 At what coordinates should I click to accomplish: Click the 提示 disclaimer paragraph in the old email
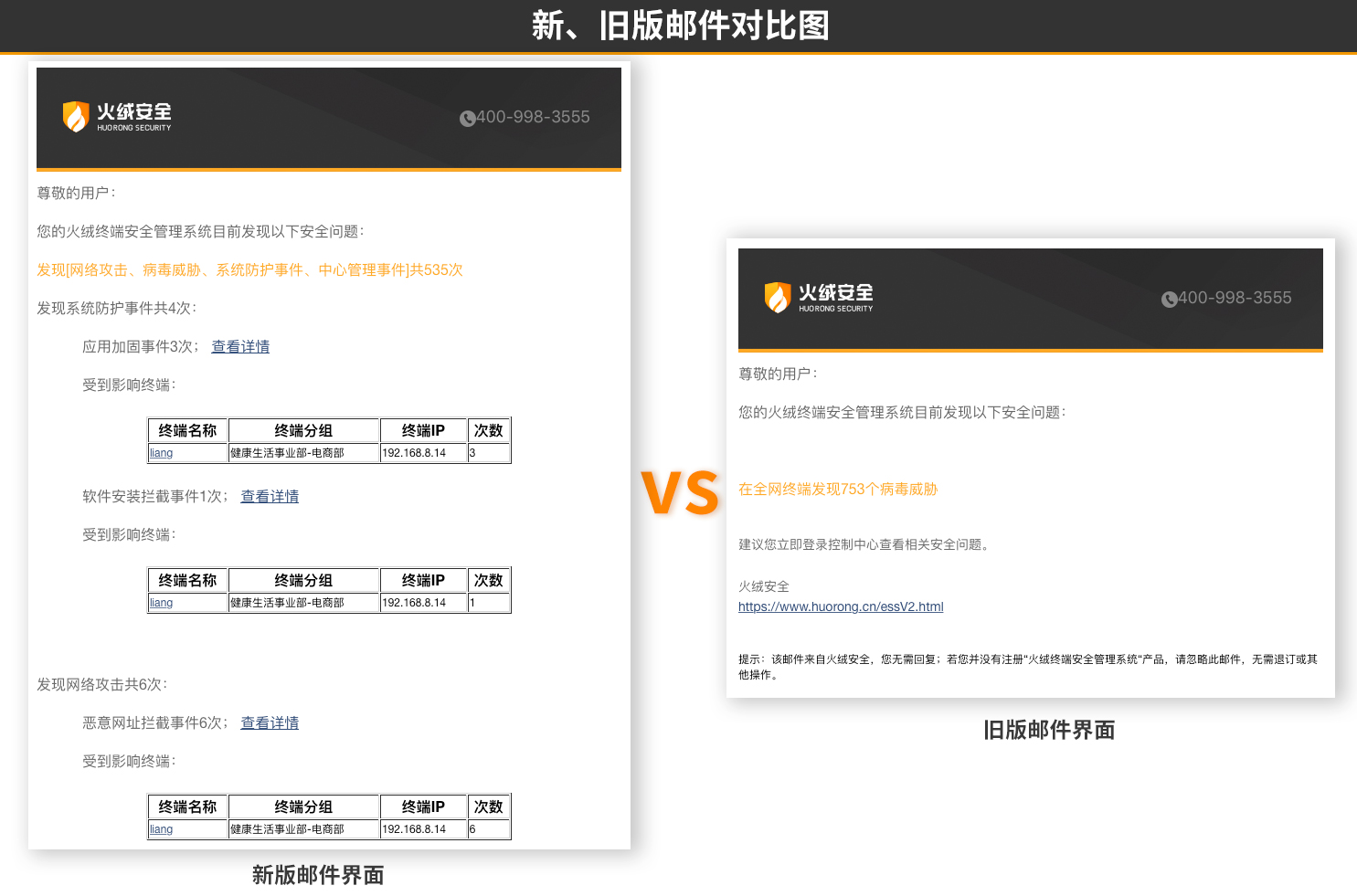[x=1028, y=667]
